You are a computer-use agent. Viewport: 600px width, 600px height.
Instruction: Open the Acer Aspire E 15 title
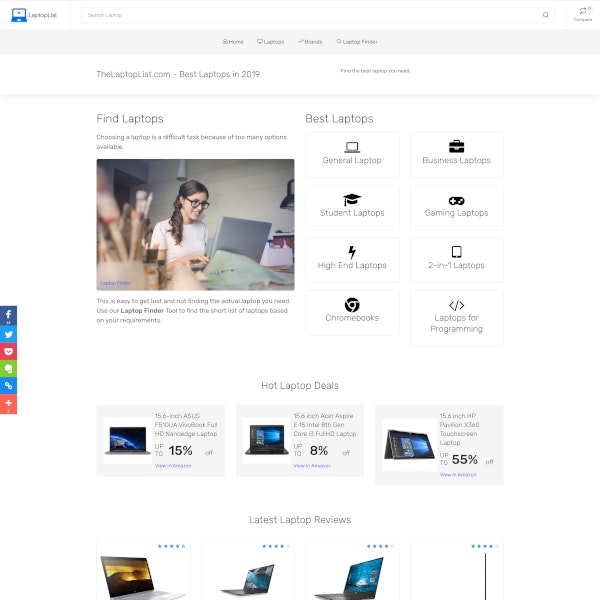(325, 425)
